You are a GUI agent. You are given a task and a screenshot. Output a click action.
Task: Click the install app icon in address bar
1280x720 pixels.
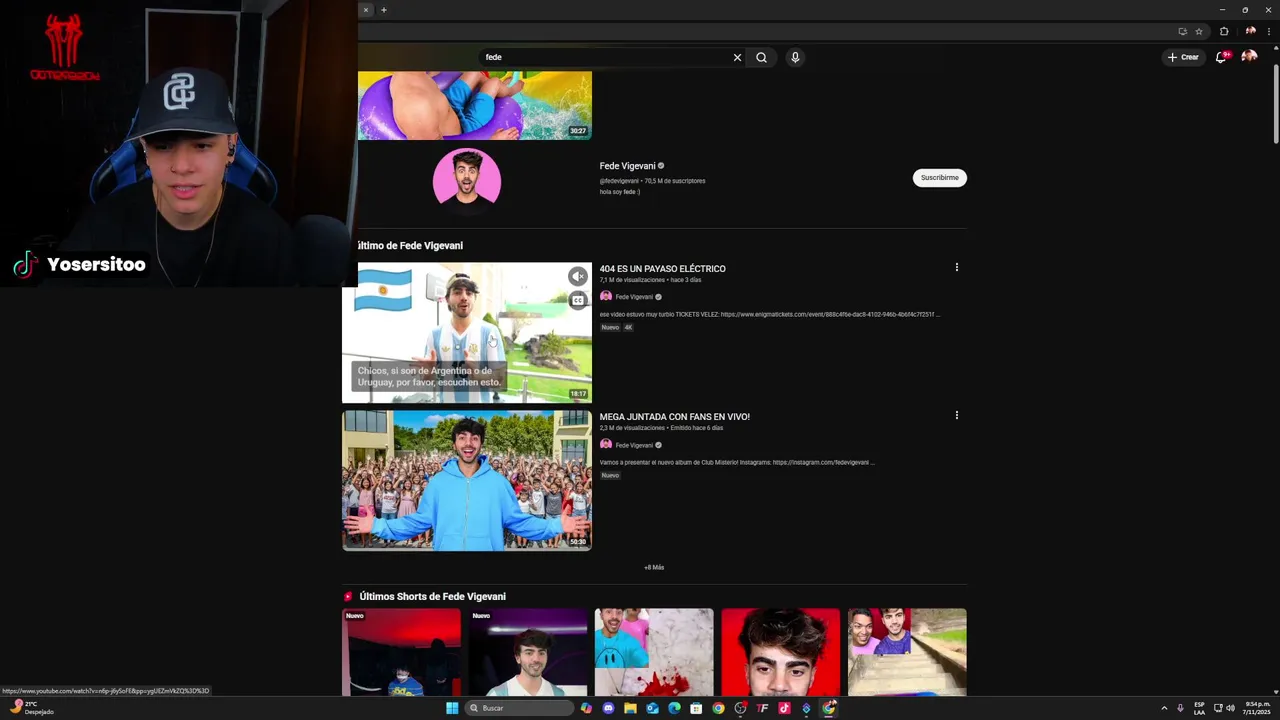(1182, 31)
